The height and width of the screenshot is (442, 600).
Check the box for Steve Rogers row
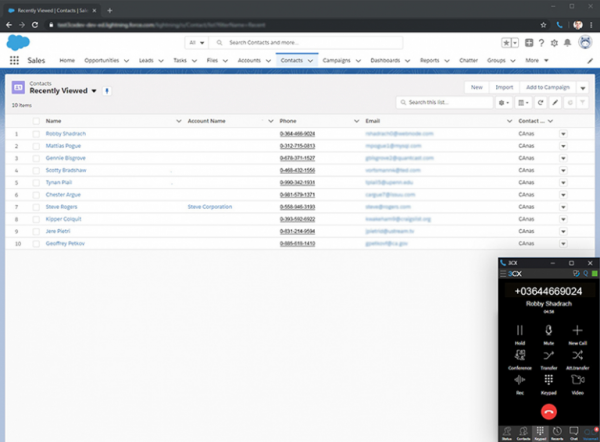pyautogui.click(x=36, y=207)
